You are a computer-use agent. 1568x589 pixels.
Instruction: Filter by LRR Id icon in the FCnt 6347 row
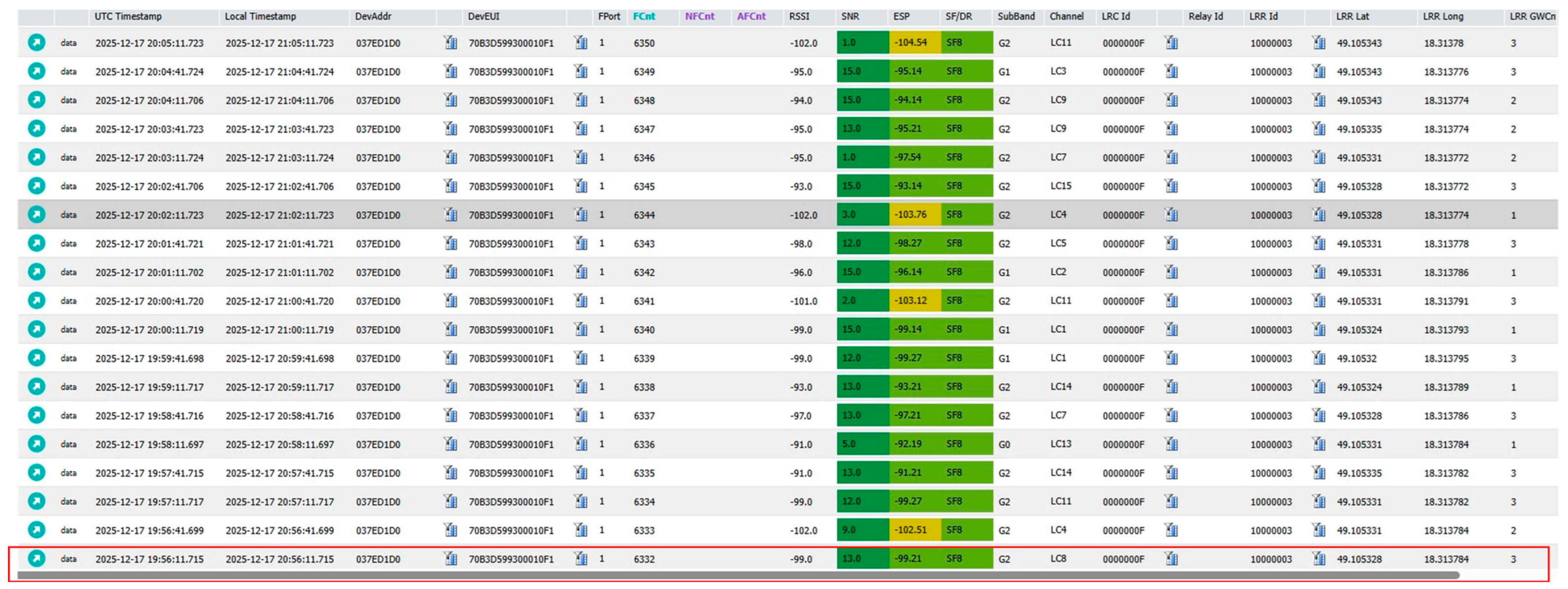tap(1319, 128)
